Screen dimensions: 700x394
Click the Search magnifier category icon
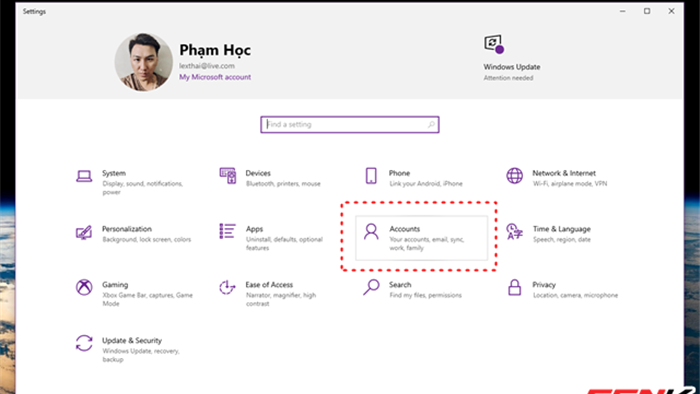pos(371,287)
